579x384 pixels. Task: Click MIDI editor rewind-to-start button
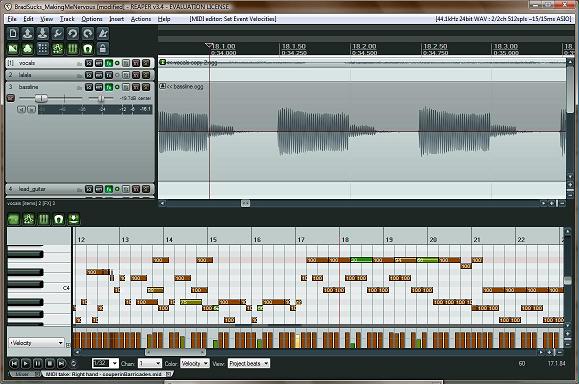point(14,364)
